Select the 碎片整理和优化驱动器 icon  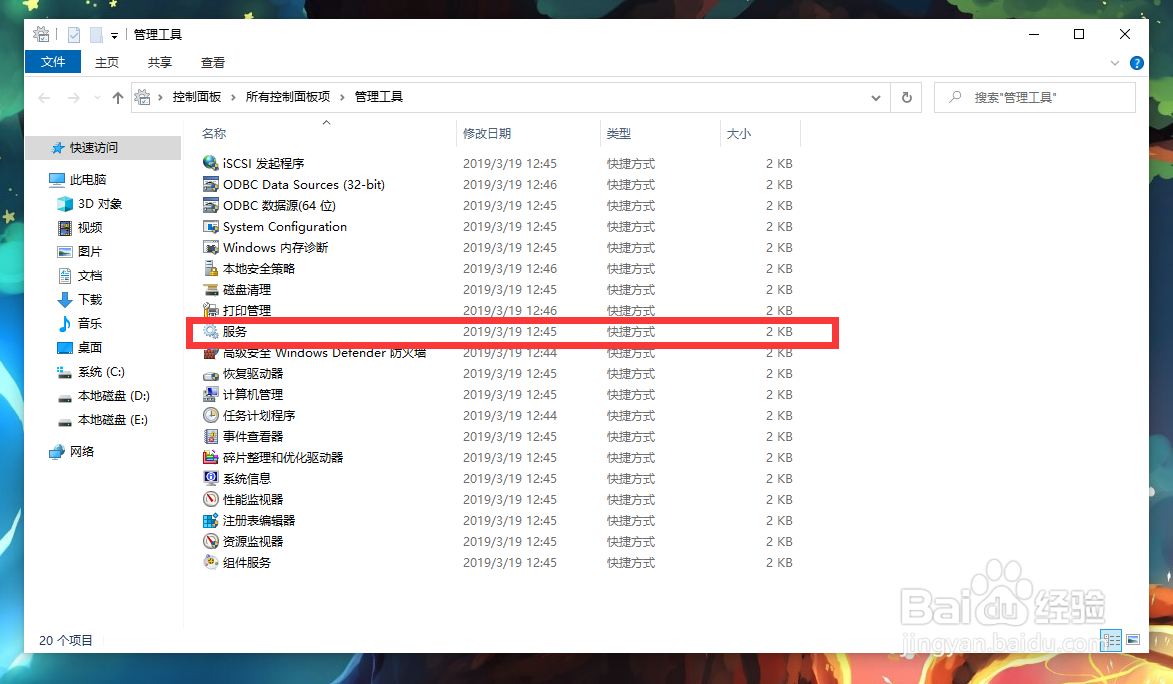click(211, 457)
